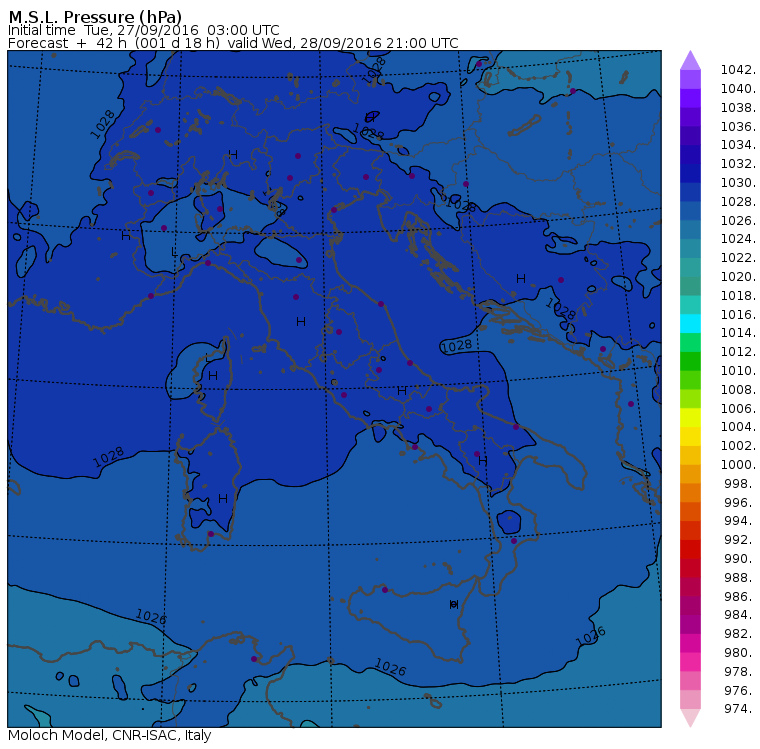Click the legend value '1000.'
The width and height of the screenshot is (760, 749).
click(x=738, y=465)
